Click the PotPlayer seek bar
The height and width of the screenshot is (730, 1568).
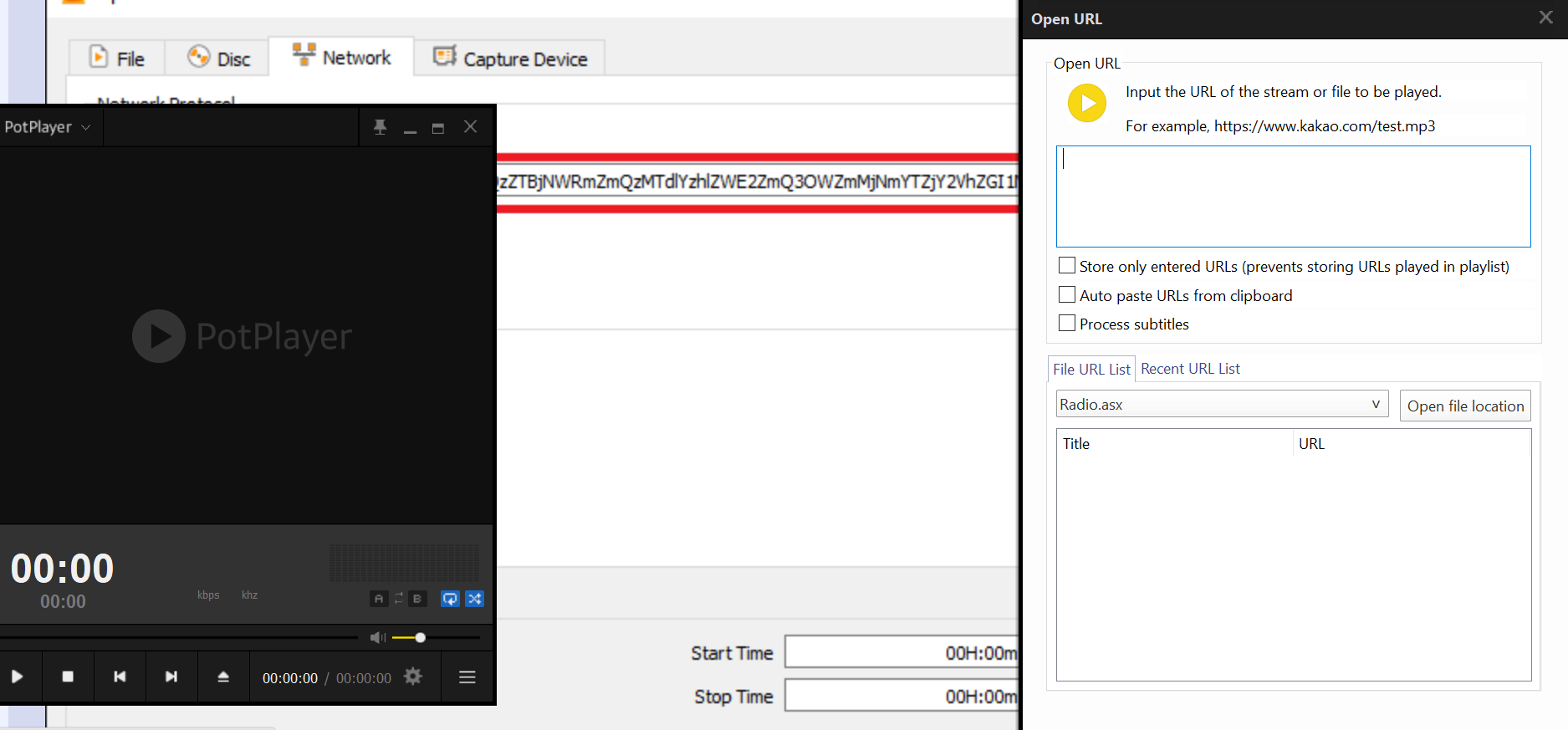pos(179,637)
